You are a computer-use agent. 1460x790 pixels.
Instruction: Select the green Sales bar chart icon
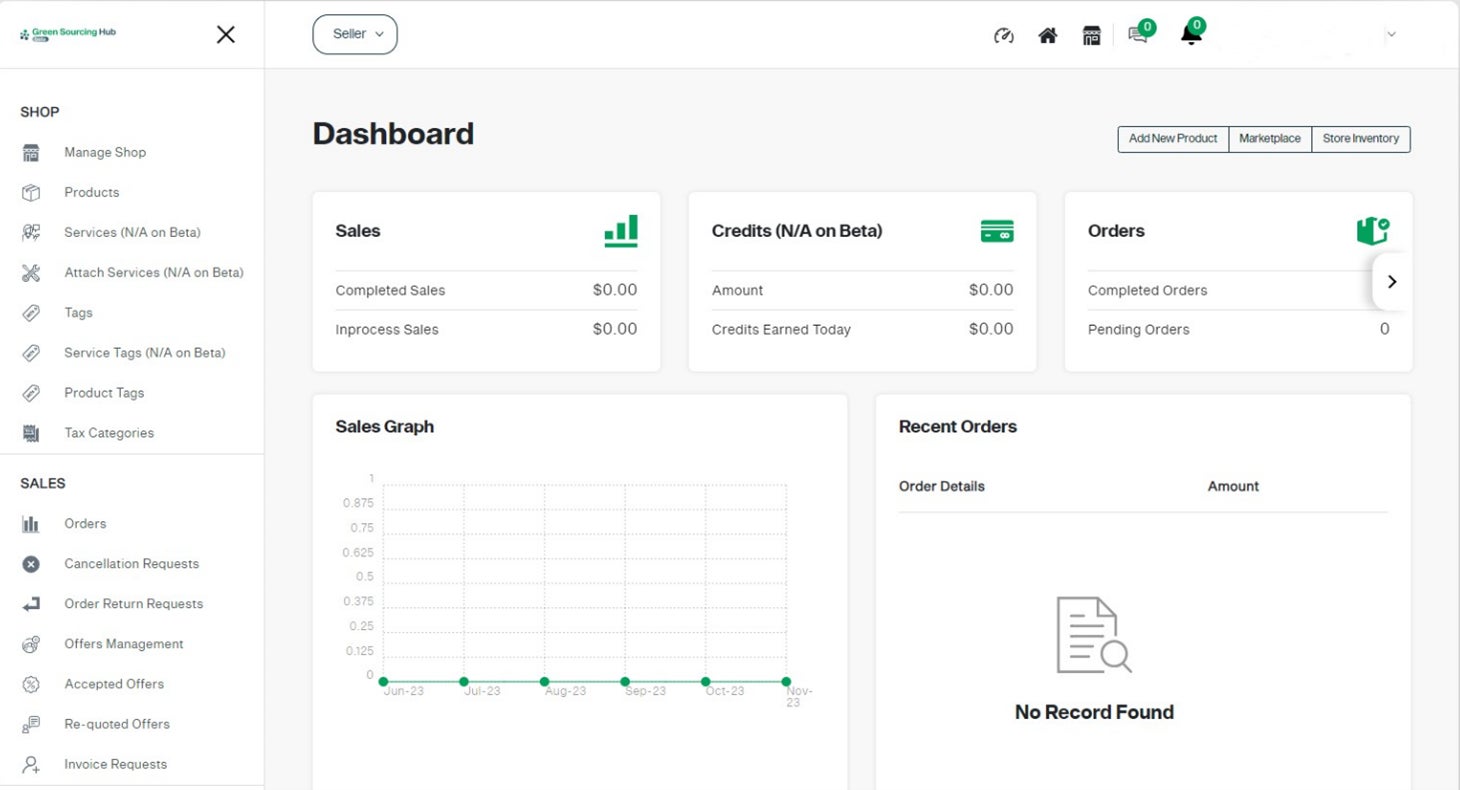pyautogui.click(x=621, y=231)
